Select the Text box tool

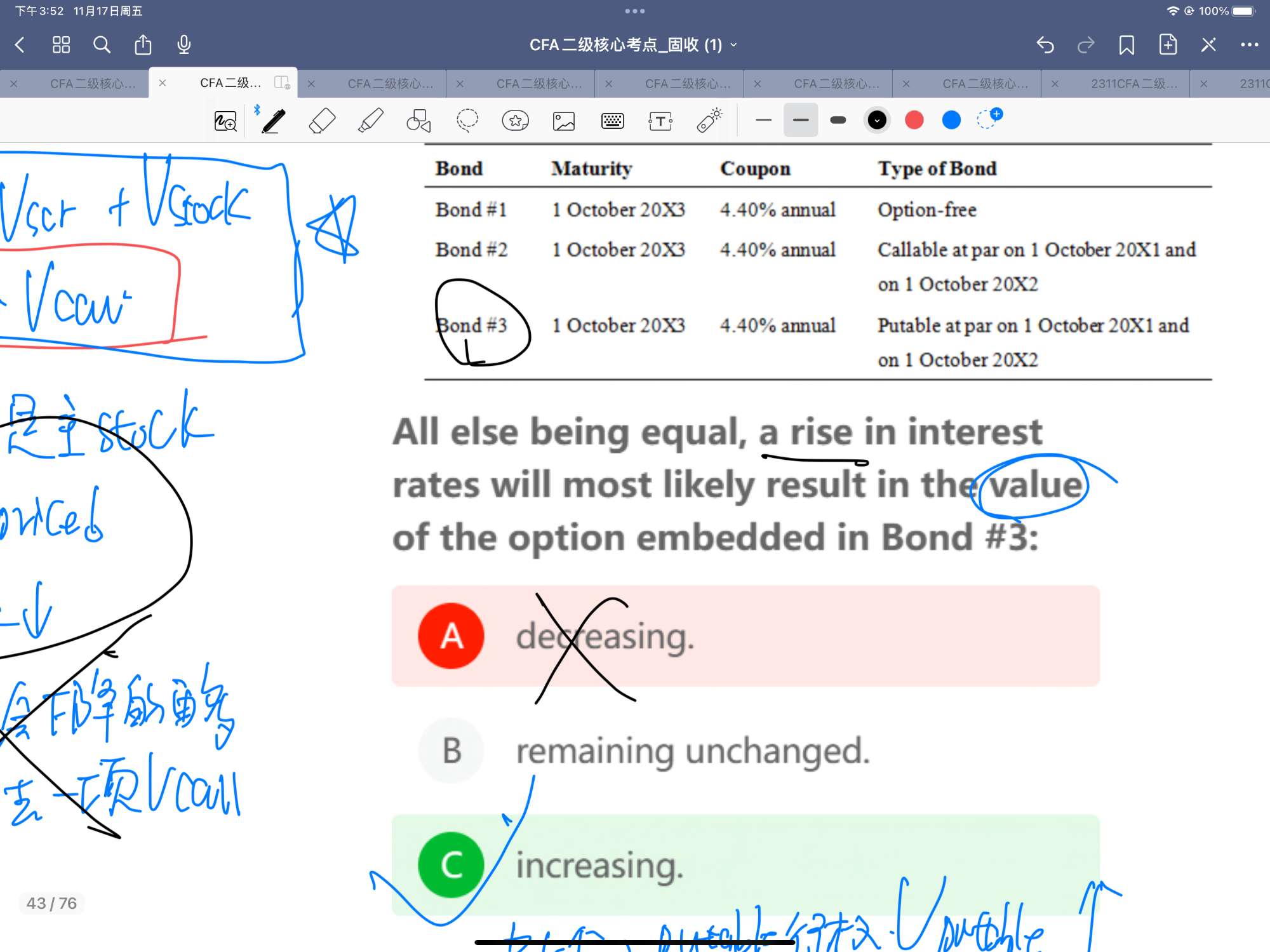pyautogui.click(x=660, y=121)
